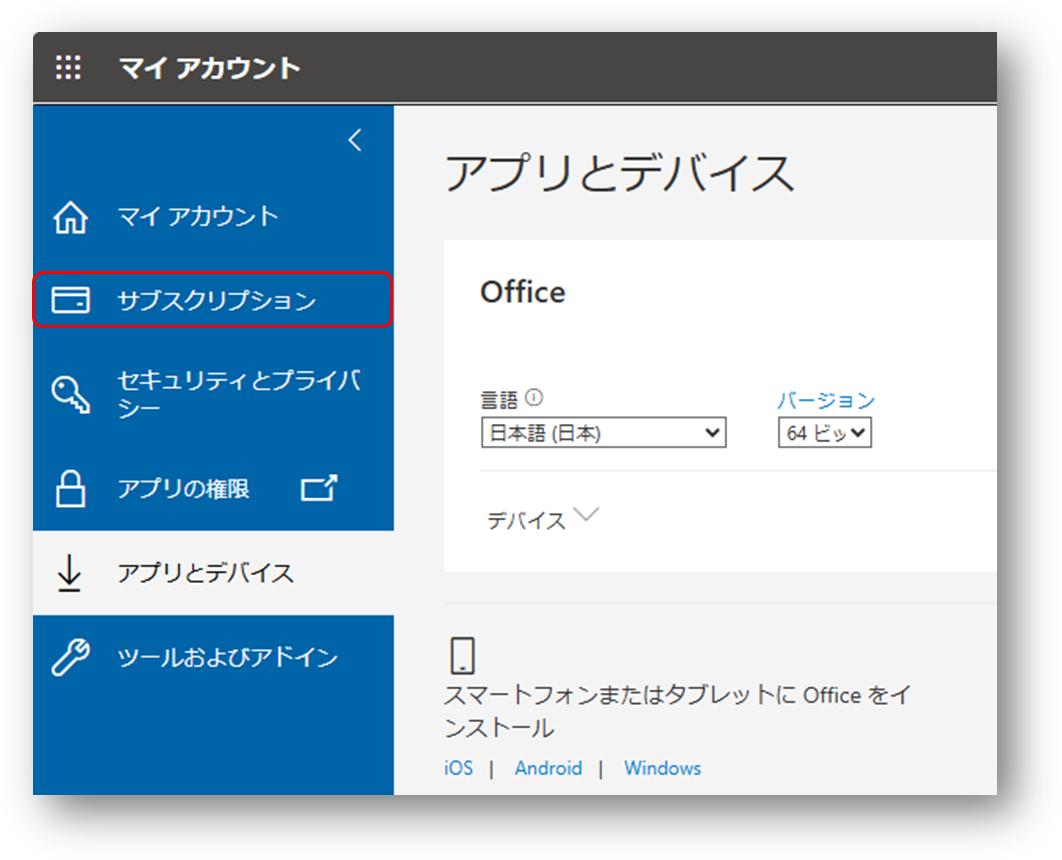Open the 日本語 (日本) language dropdown

pyautogui.click(x=604, y=432)
